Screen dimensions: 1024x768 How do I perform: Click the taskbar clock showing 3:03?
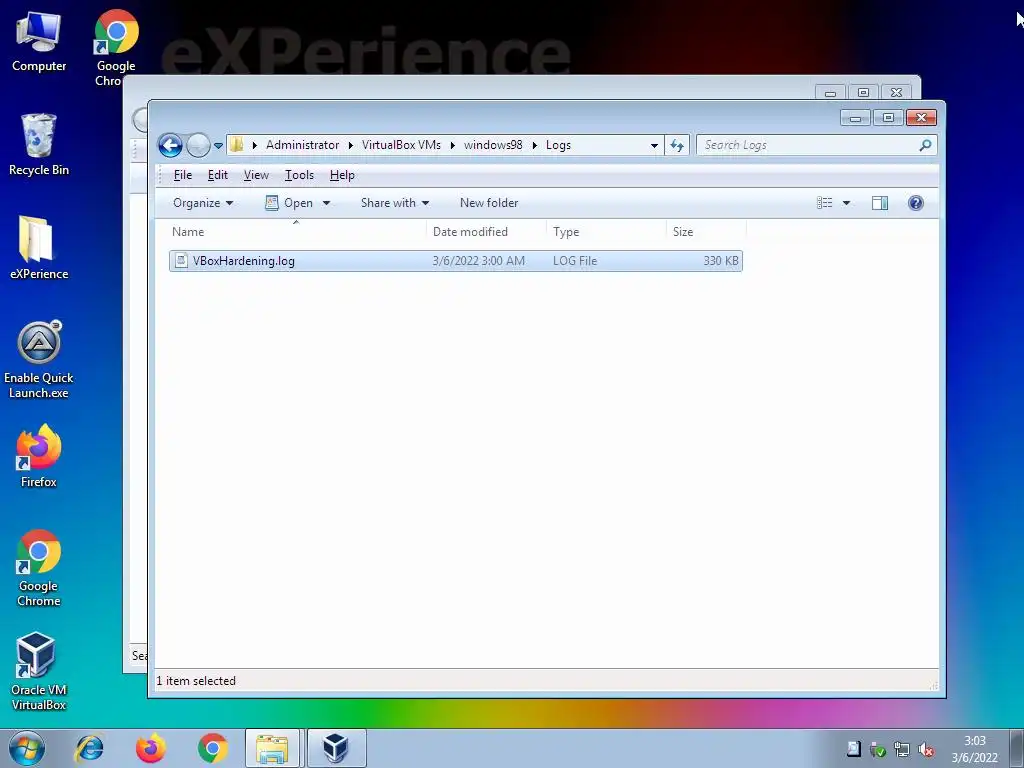point(974,749)
